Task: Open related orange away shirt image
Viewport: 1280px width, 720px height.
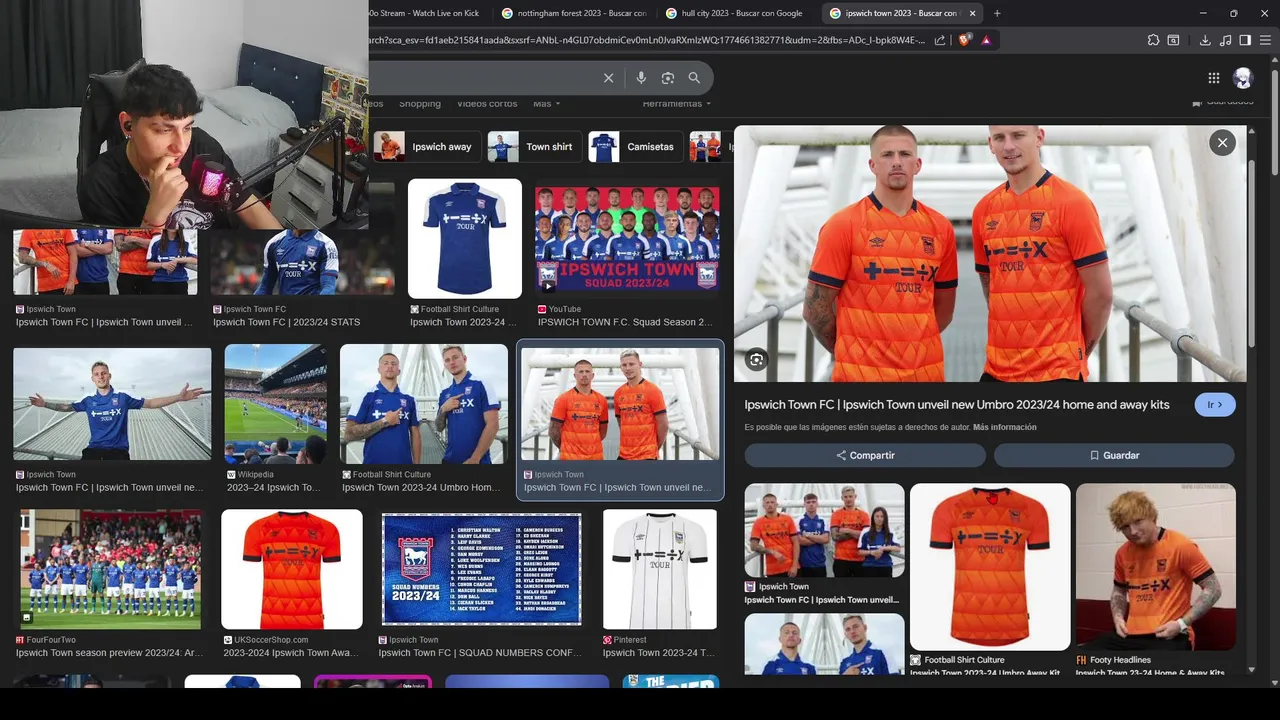Action: [x=990, y=567]
